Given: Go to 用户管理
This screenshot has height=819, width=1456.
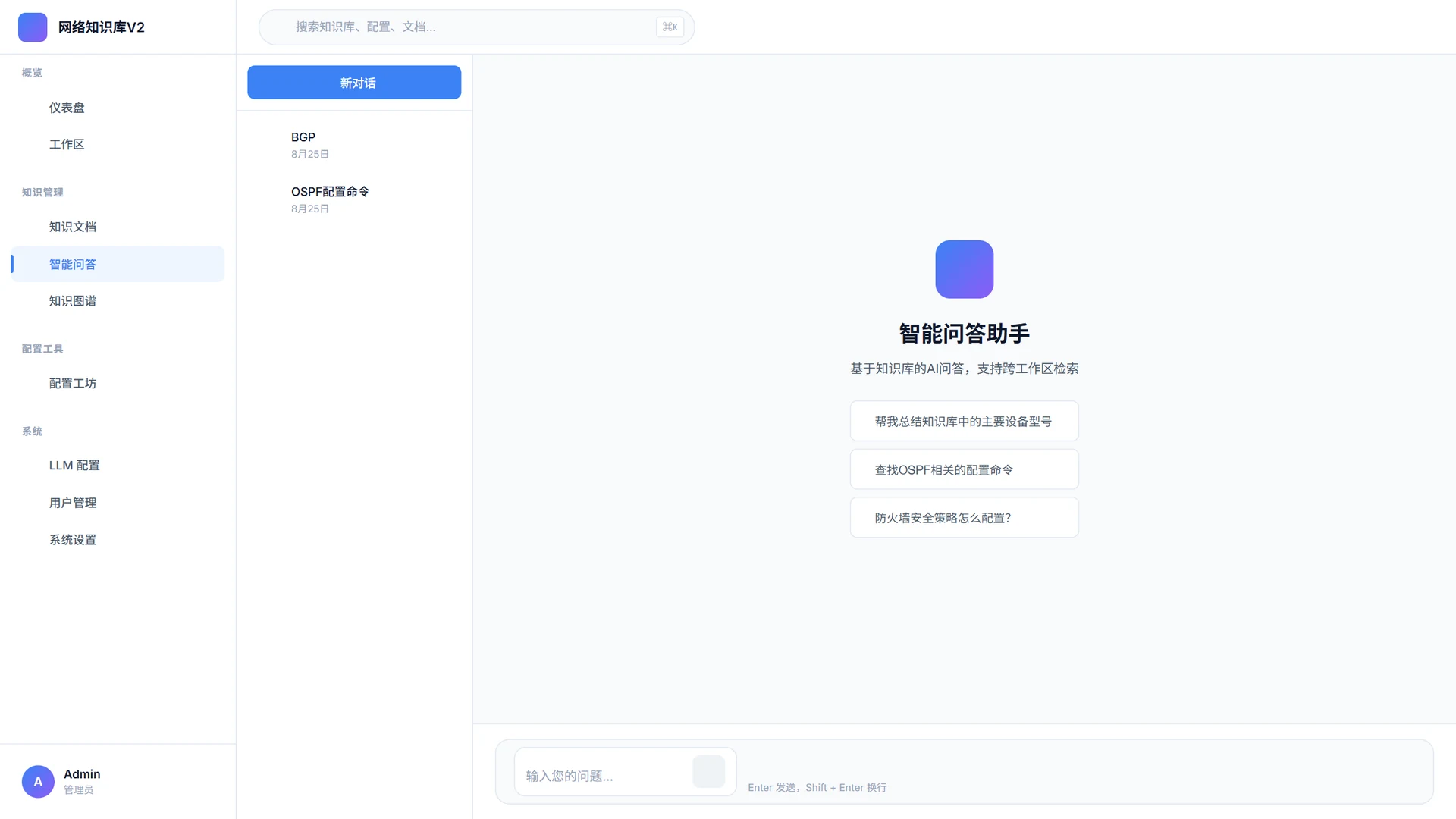Looking at the screenshot, I should (118, 503).
